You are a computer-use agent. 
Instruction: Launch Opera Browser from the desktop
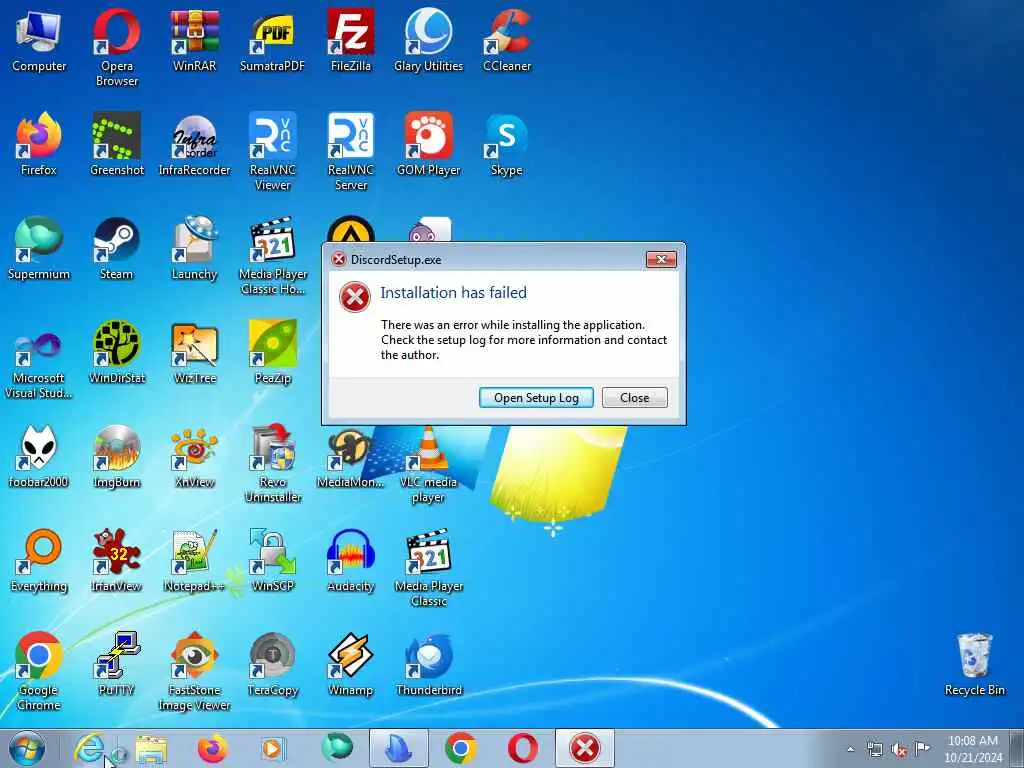[x=116, y=47]
